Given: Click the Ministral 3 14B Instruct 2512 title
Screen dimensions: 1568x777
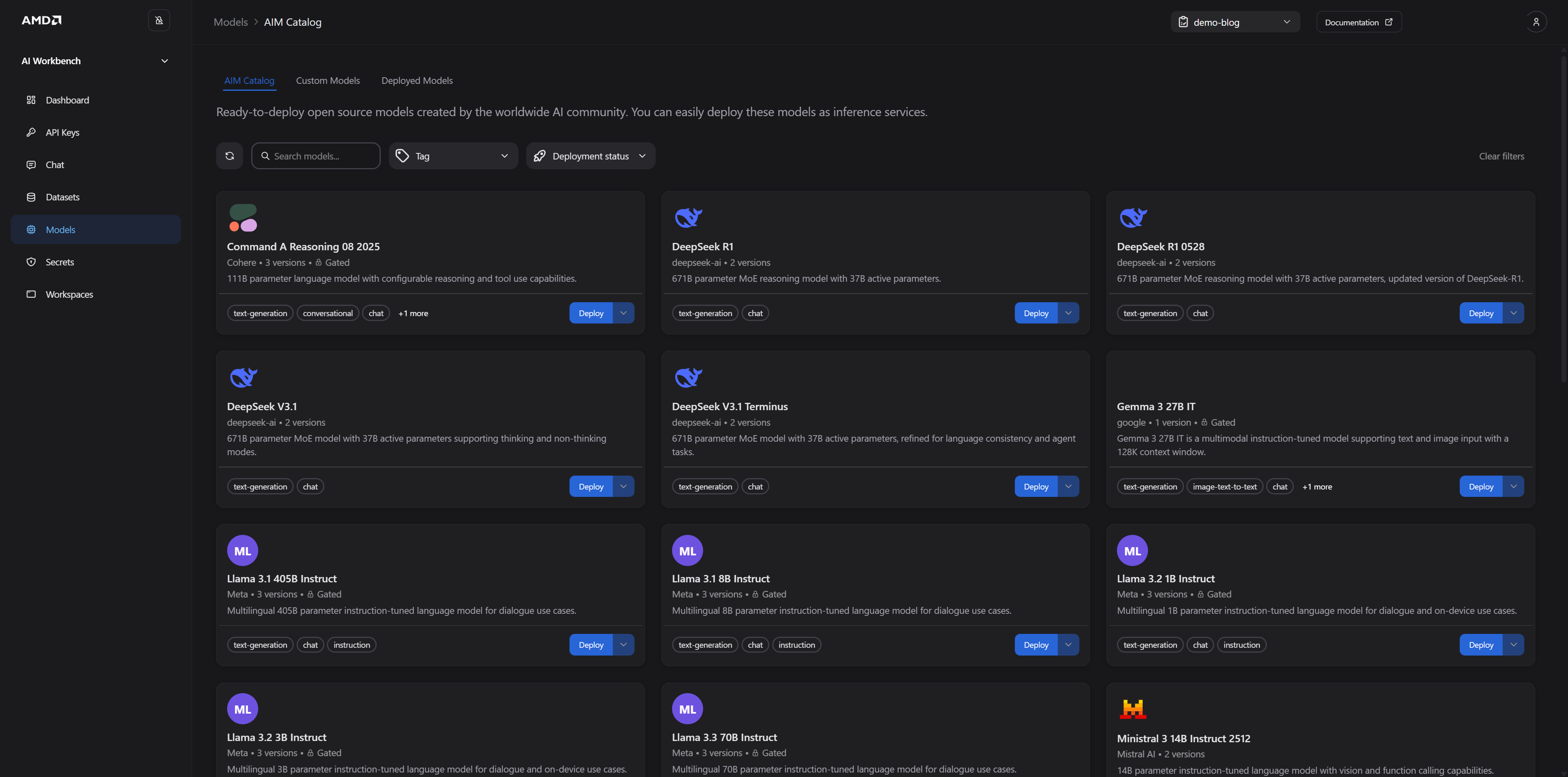Looking at the screenshot, I should click(1183, 738).
